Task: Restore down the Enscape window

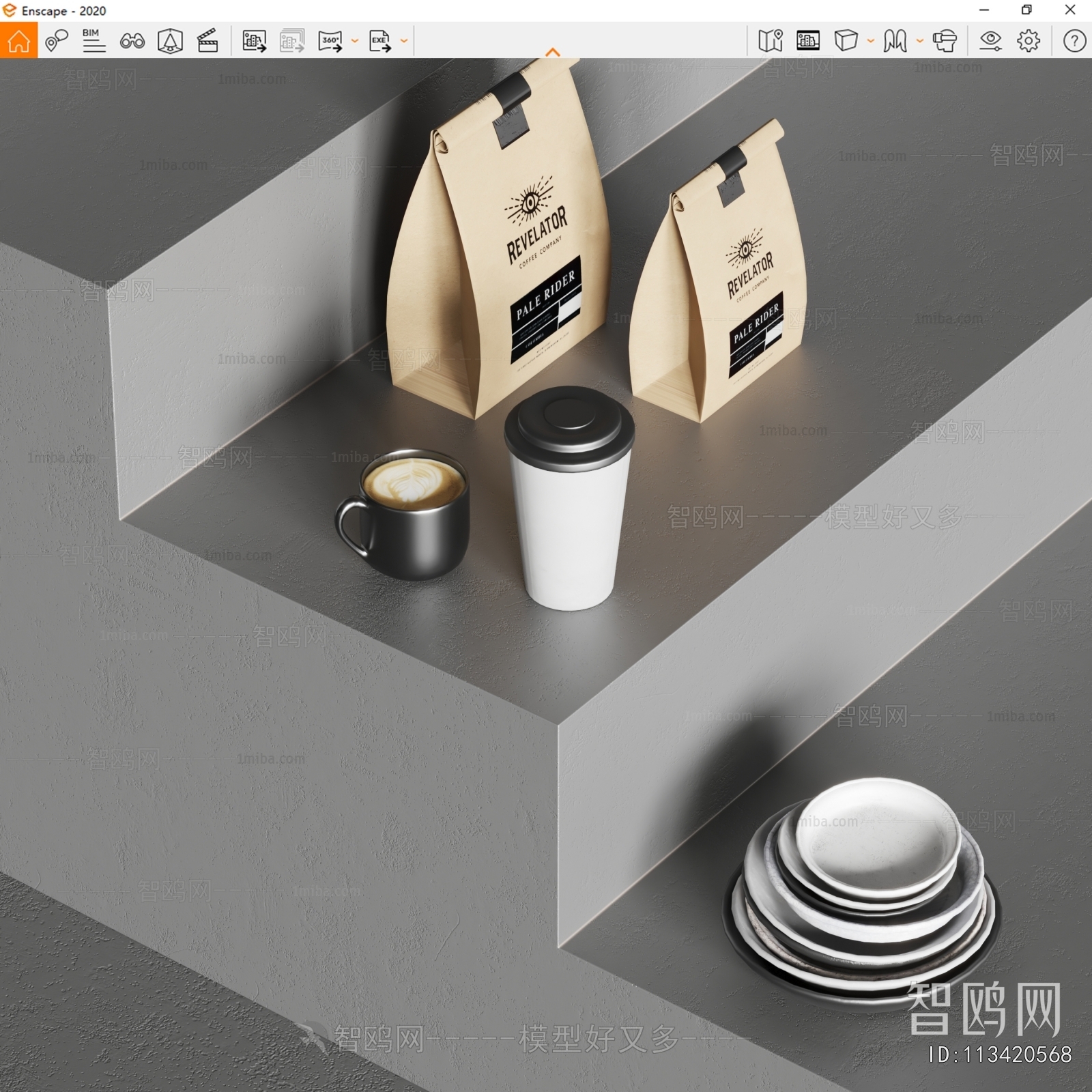Action: point(1026,10)
